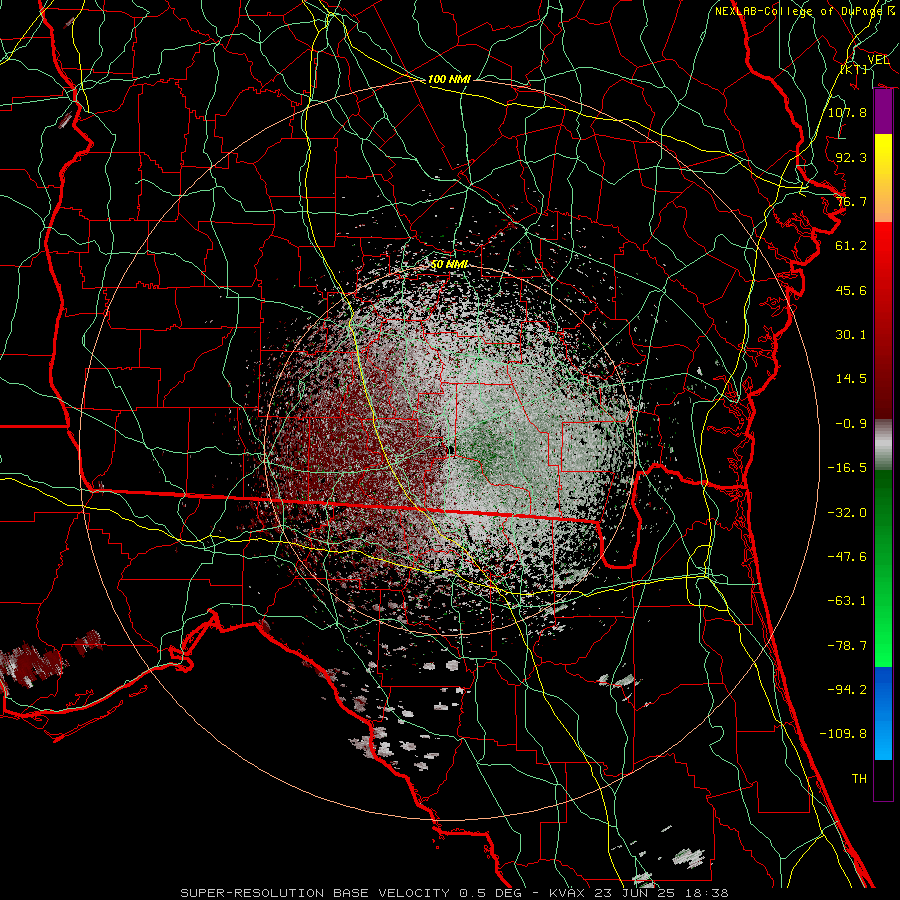900x900 pixels.
Task: Click the -78.7 velocity scale label
Action: pos(847,646)
